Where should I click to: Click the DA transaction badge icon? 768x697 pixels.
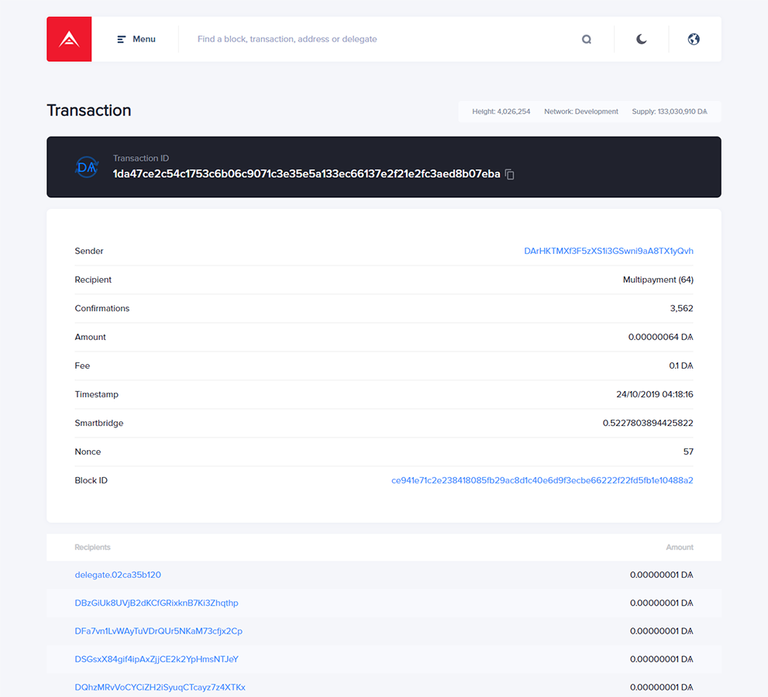(x=87, y=167)
